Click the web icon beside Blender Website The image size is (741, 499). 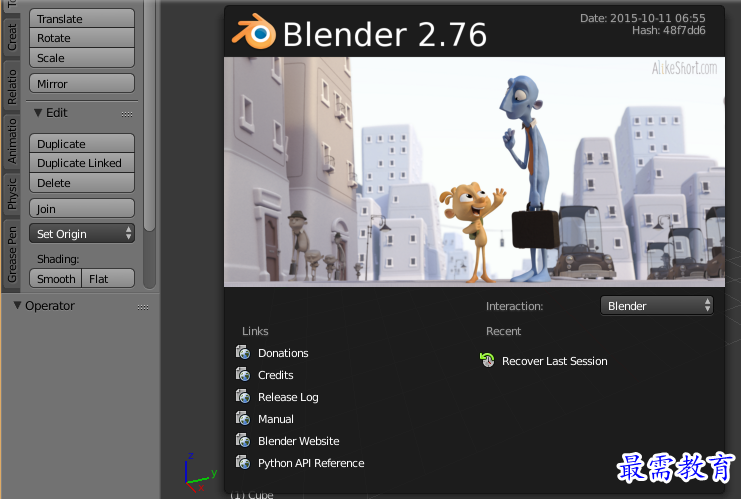(243, 440)
